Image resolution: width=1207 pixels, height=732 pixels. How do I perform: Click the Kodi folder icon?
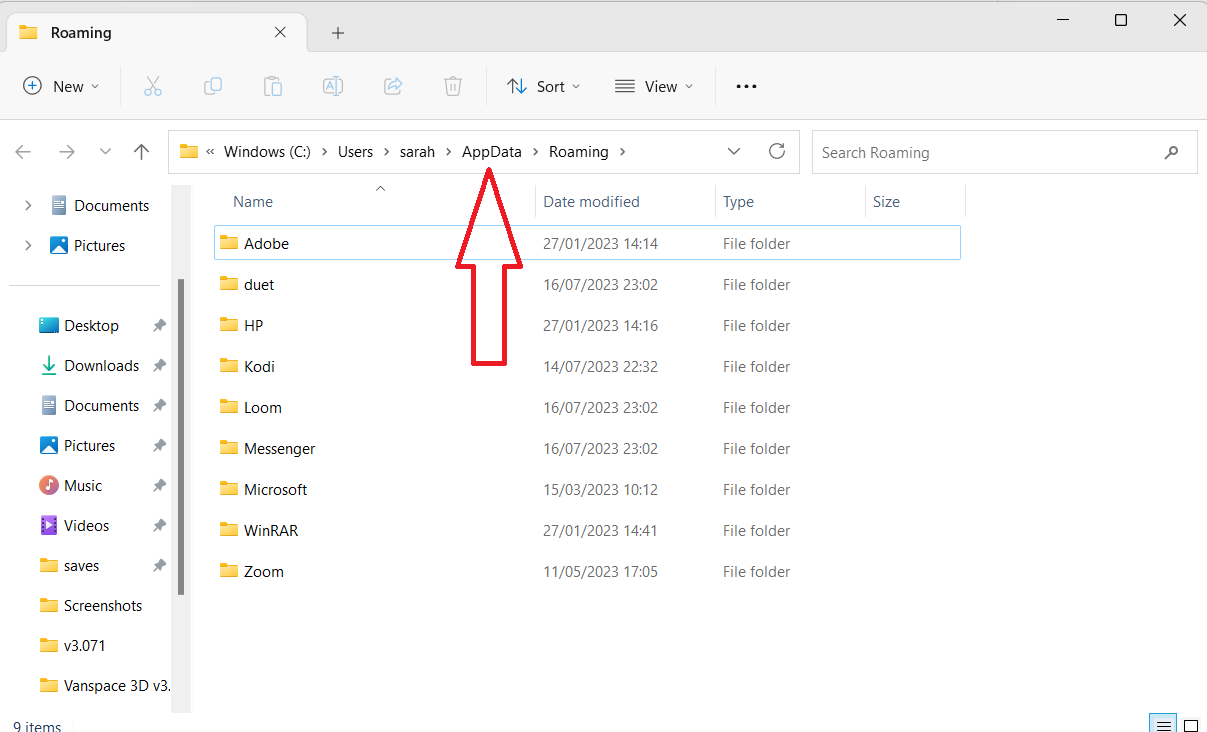click(x=229, y=366)
